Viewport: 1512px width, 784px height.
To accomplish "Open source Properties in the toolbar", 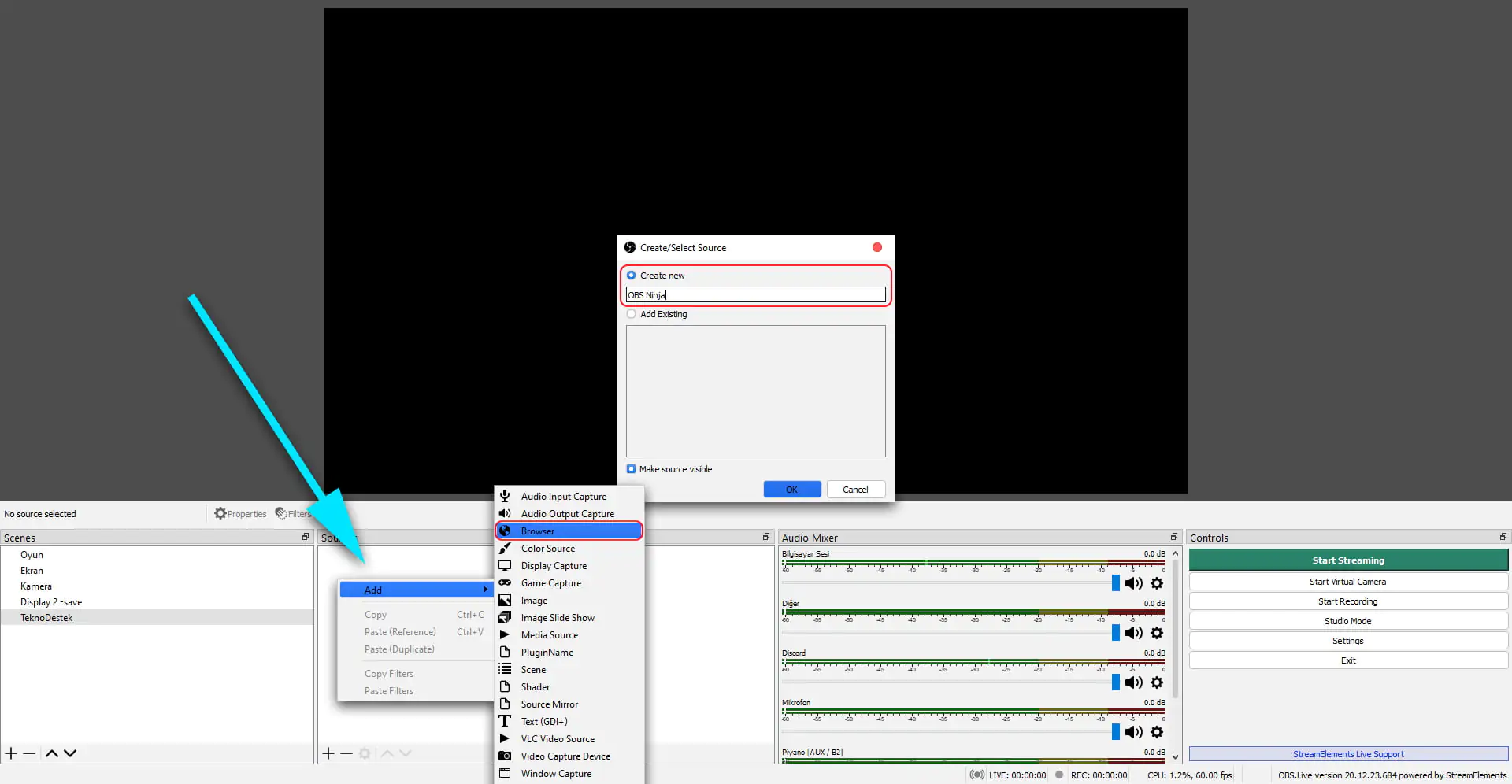I will 240,514.
